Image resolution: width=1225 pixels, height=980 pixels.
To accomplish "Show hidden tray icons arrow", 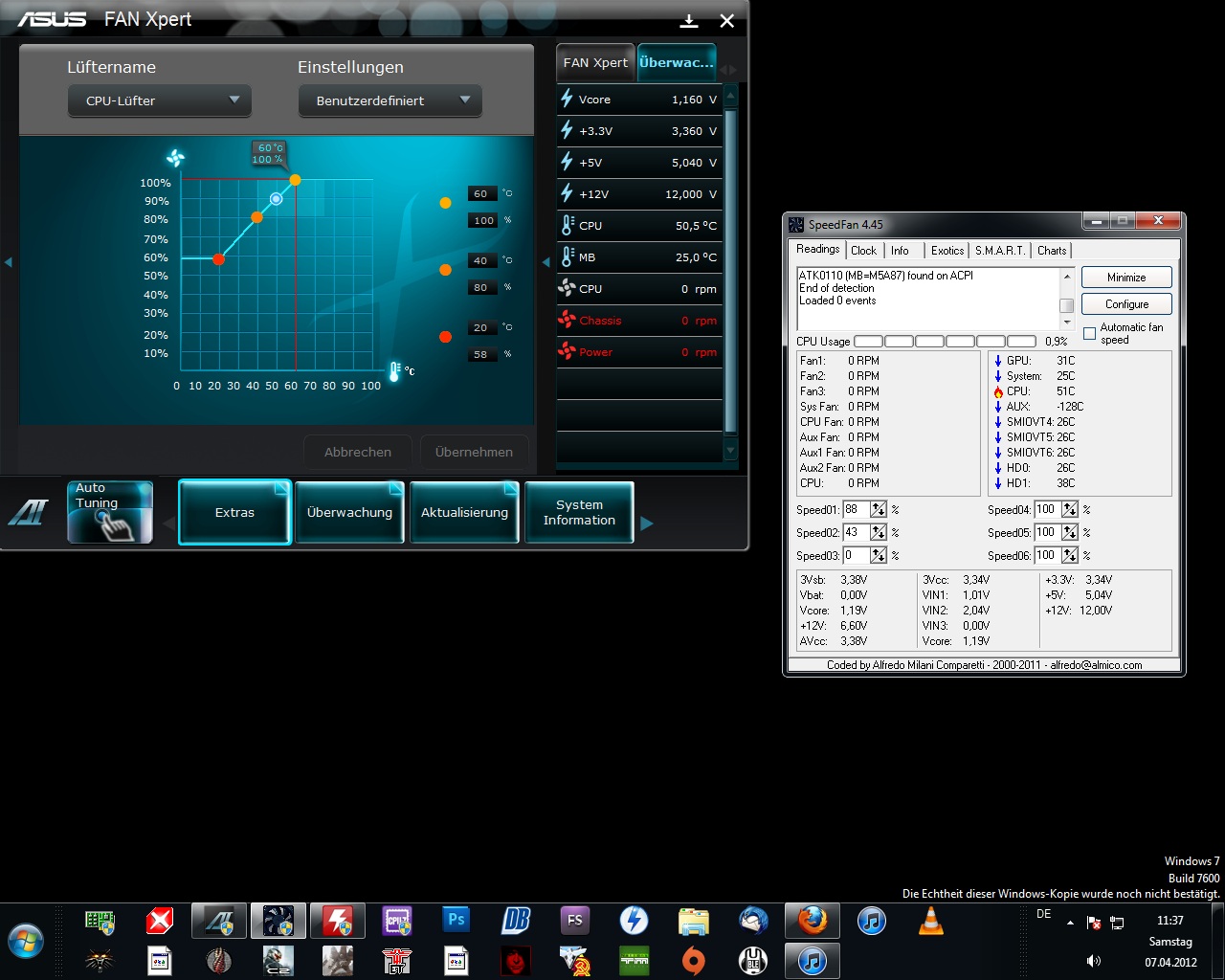I will (1070, 924).
